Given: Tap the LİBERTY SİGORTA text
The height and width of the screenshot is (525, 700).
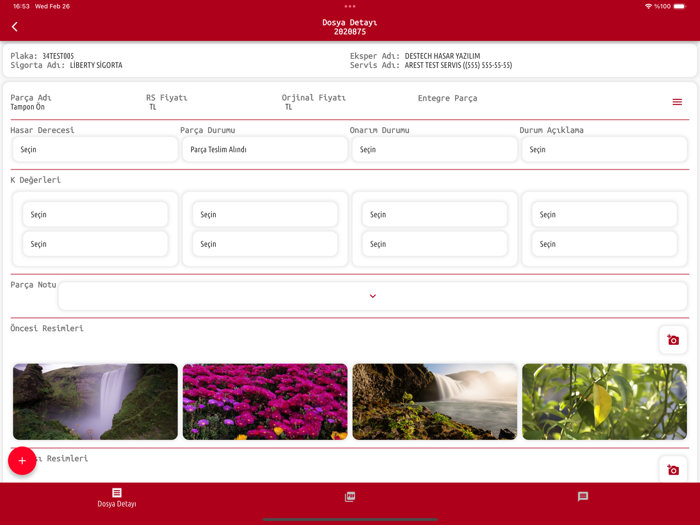Looking at the screenshot, I should pyautogui.click(x=96, y=65).
